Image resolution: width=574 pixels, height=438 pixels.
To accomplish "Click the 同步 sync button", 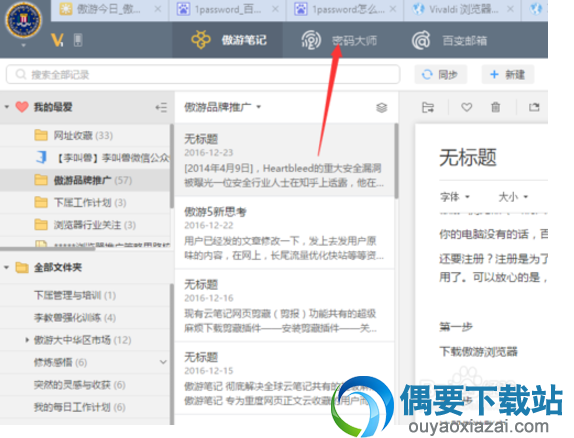I will [440, 74].
